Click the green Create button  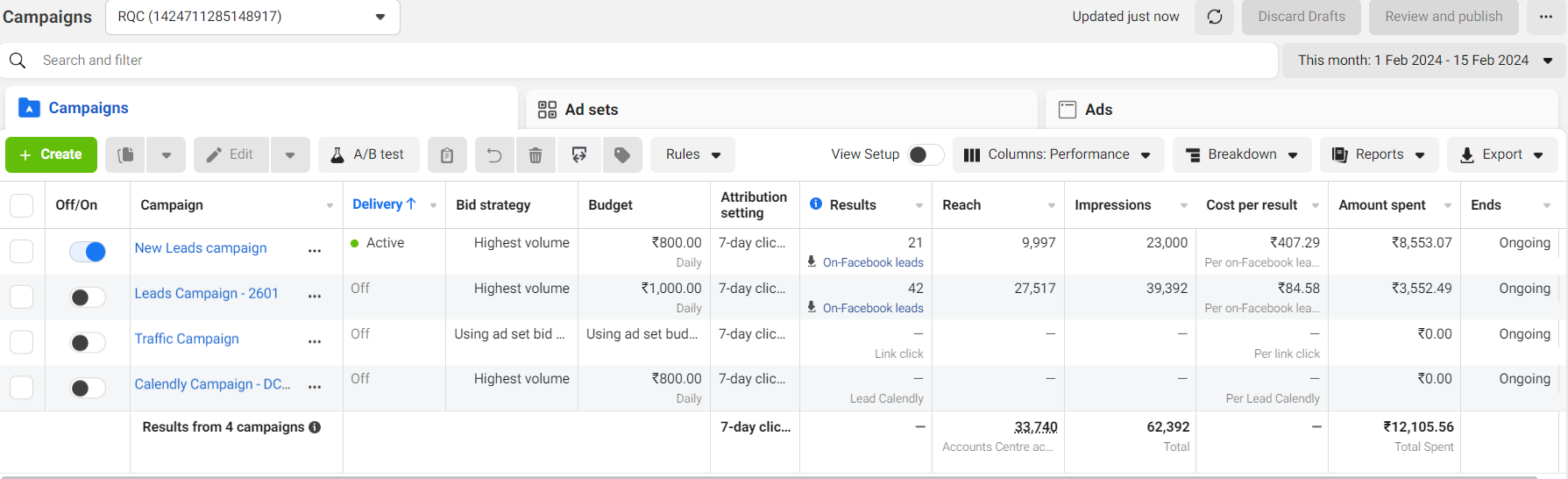pyautogui.click(x=51, y=154)
